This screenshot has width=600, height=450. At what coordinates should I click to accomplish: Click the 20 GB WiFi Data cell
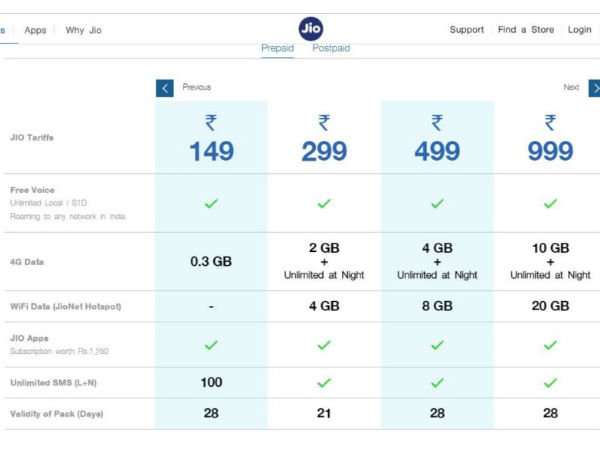(x=550, y=307)
